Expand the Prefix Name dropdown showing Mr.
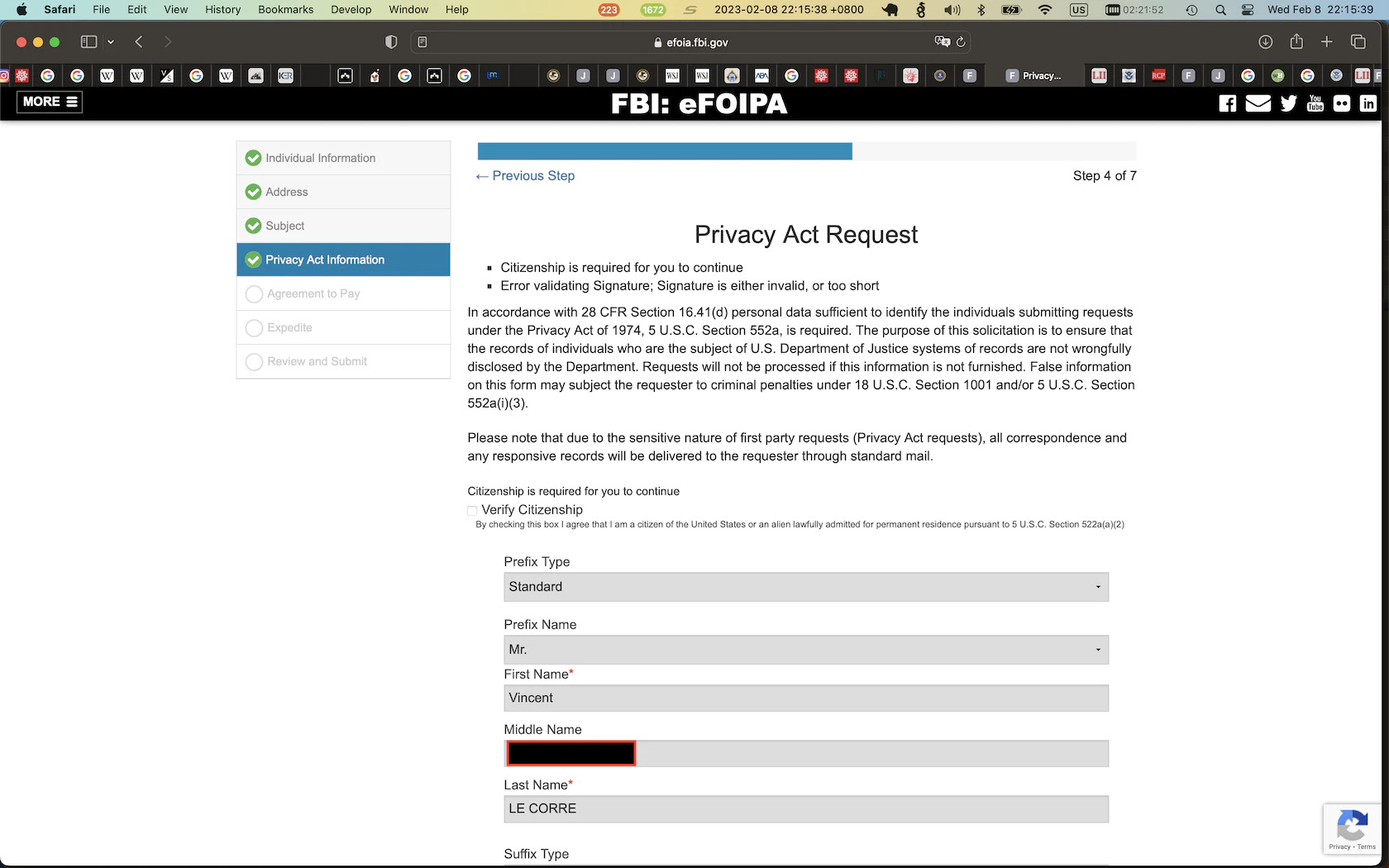This screenshot has width=1389, height=868. [805, 650]
